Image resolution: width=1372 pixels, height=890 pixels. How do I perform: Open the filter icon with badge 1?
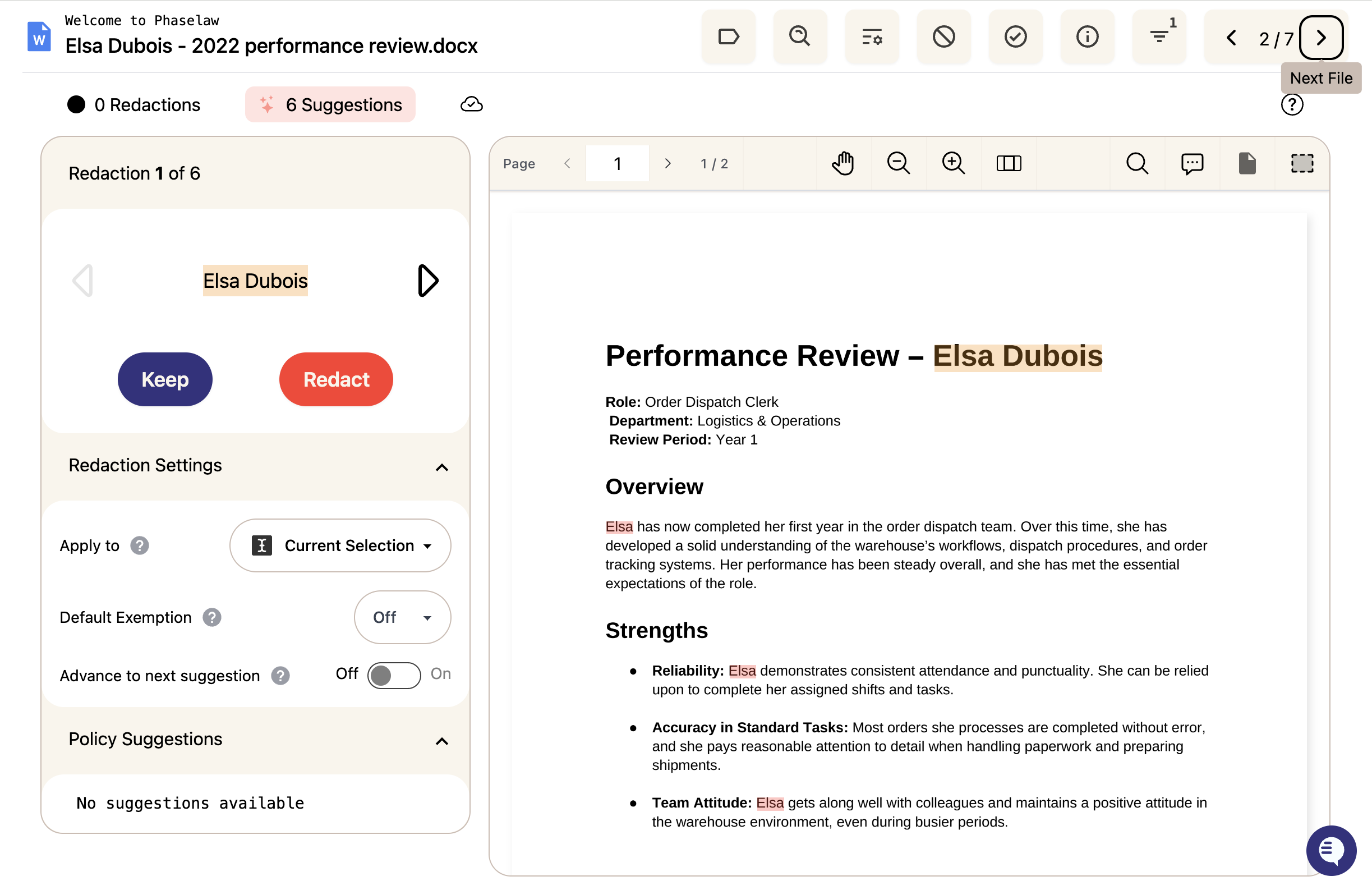click(x=1159, y=37)
